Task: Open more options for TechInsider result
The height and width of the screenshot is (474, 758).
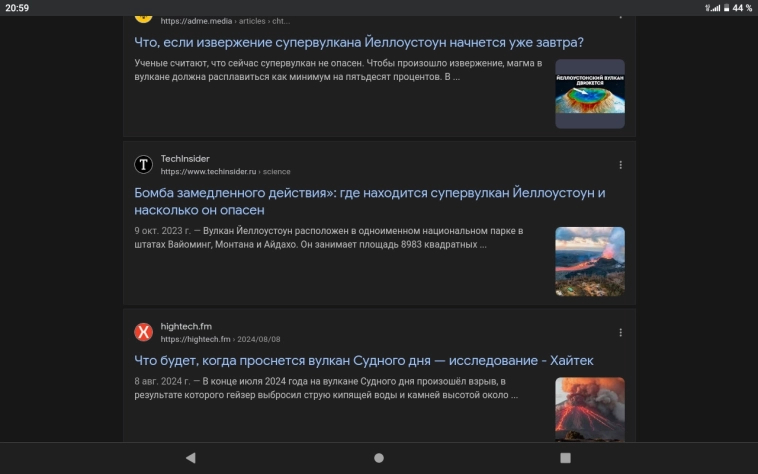Action: [x=620, y=165]
